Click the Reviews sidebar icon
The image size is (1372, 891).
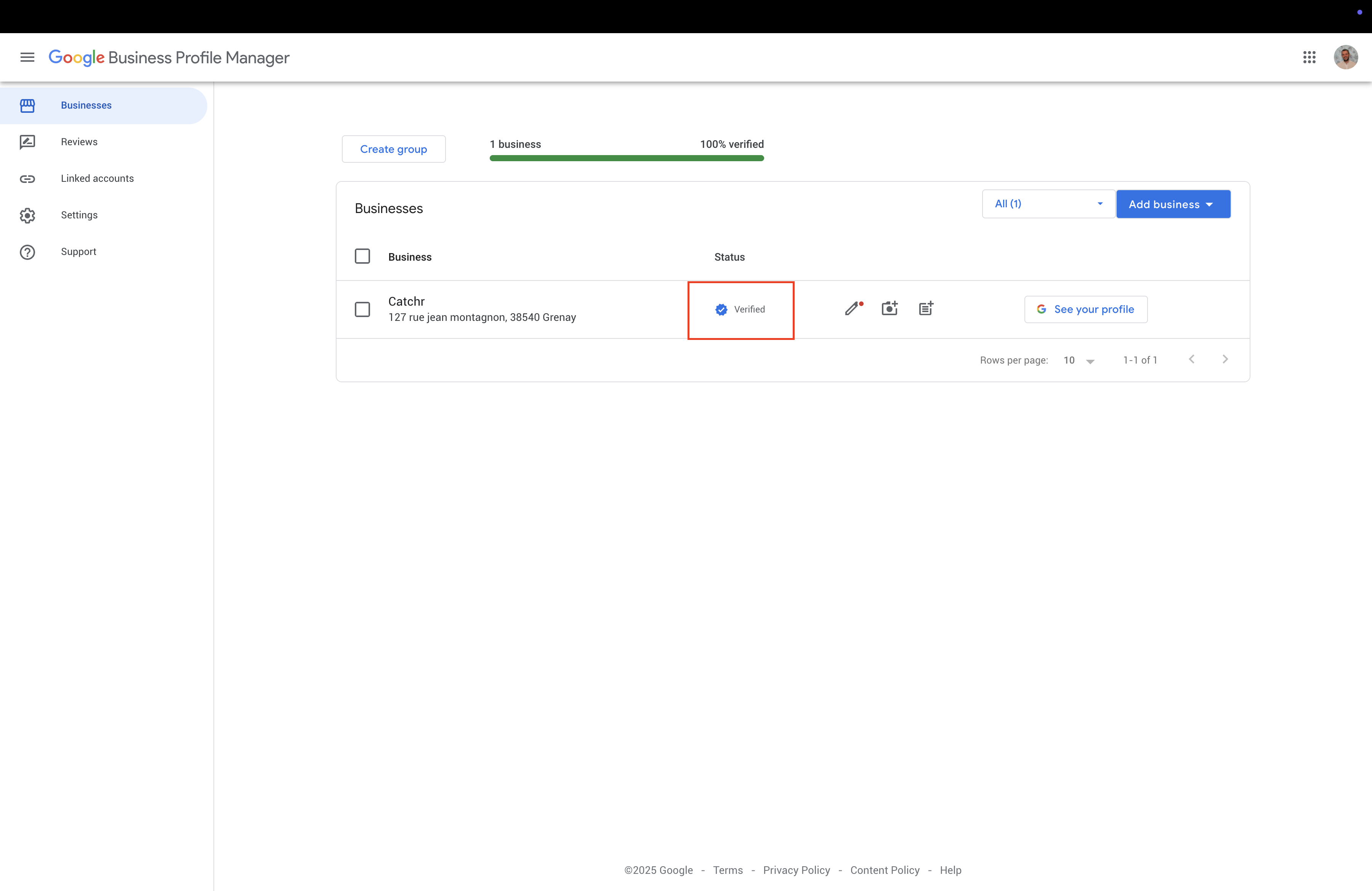point(27,142)
